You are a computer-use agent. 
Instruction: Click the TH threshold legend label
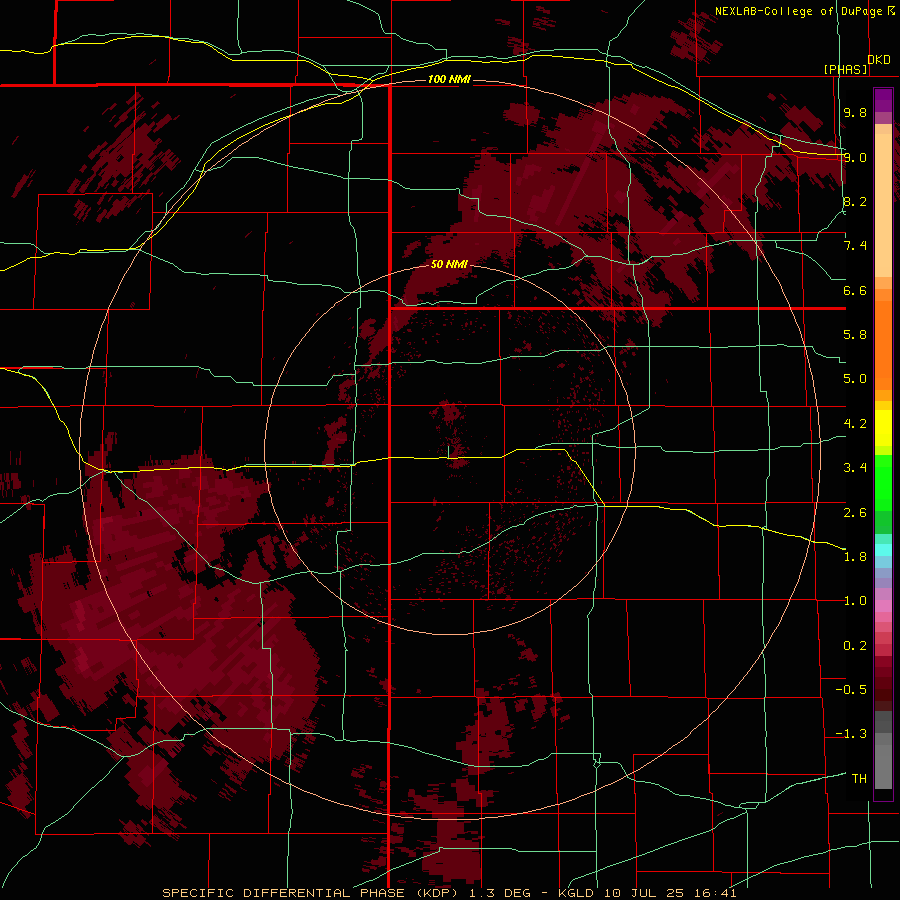(859, 779)
